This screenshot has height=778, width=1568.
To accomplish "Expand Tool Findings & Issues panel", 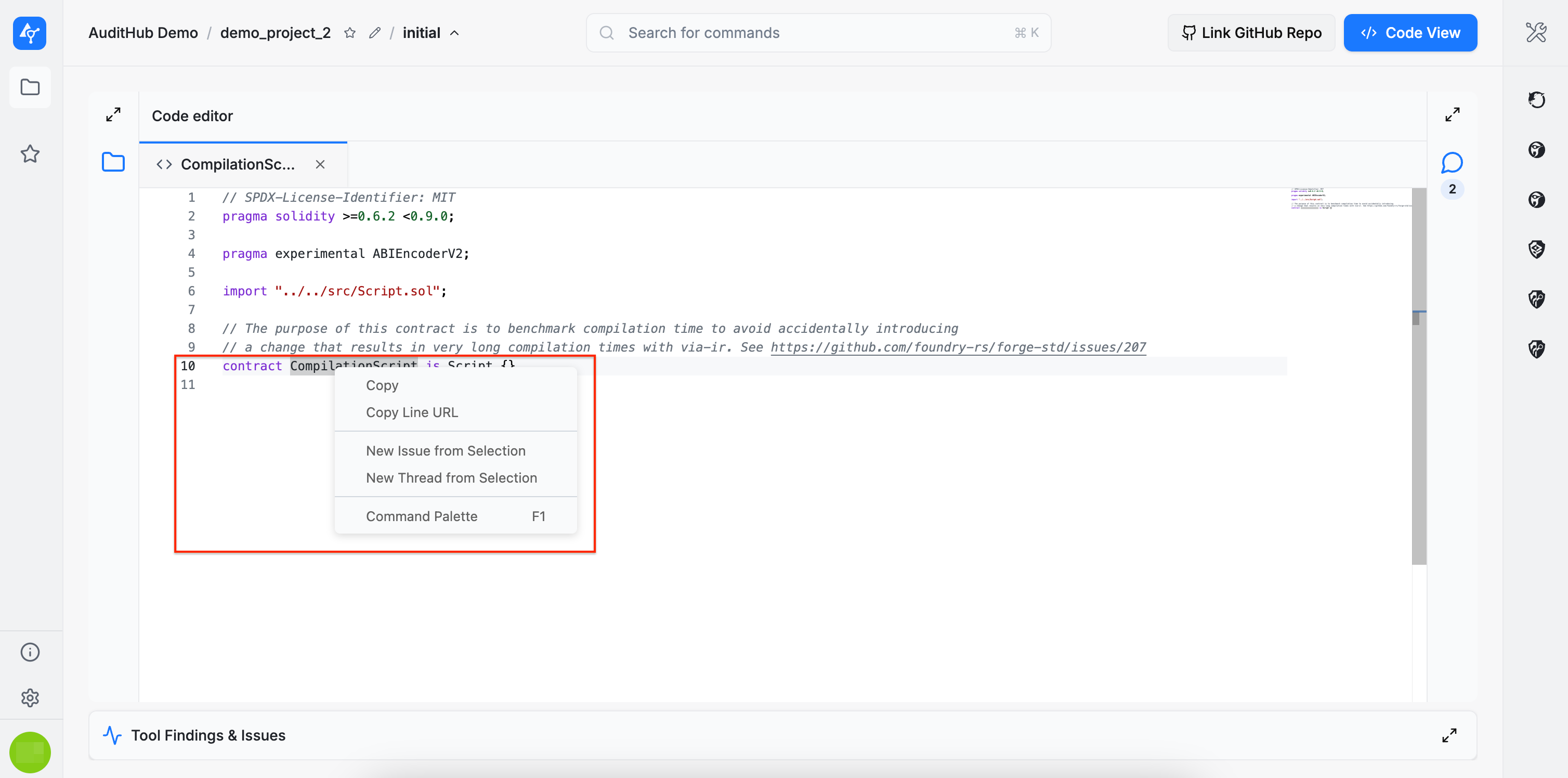I will 1449,735.
